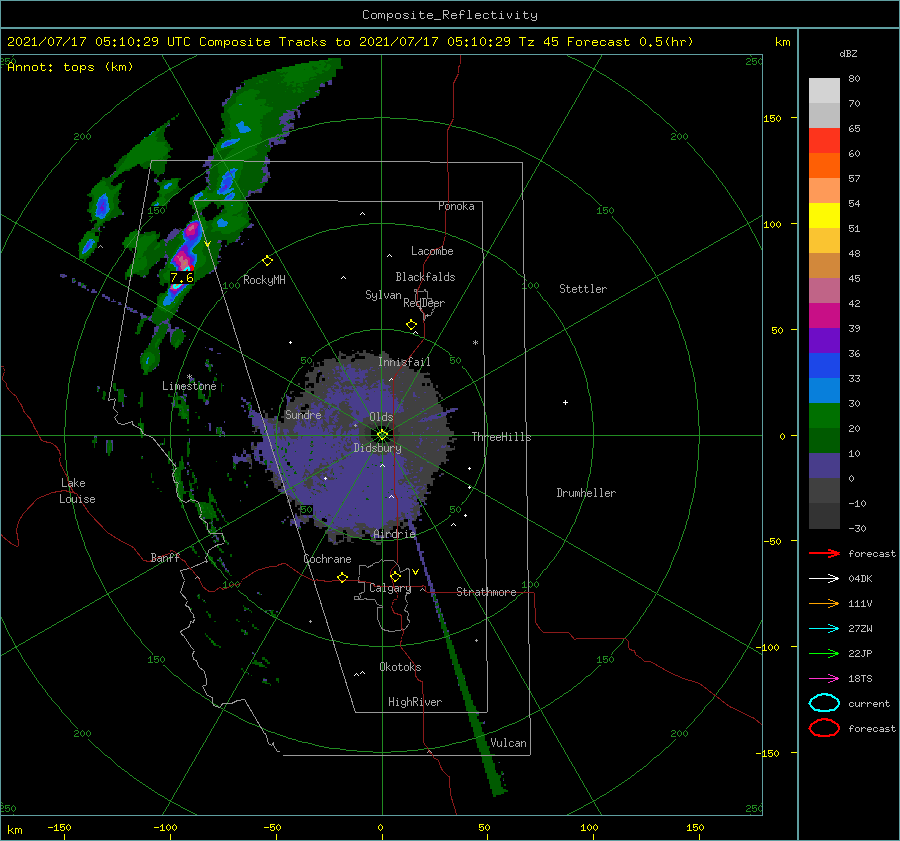
Task: Click the Airdrie city label
Action: click(394, 534)
